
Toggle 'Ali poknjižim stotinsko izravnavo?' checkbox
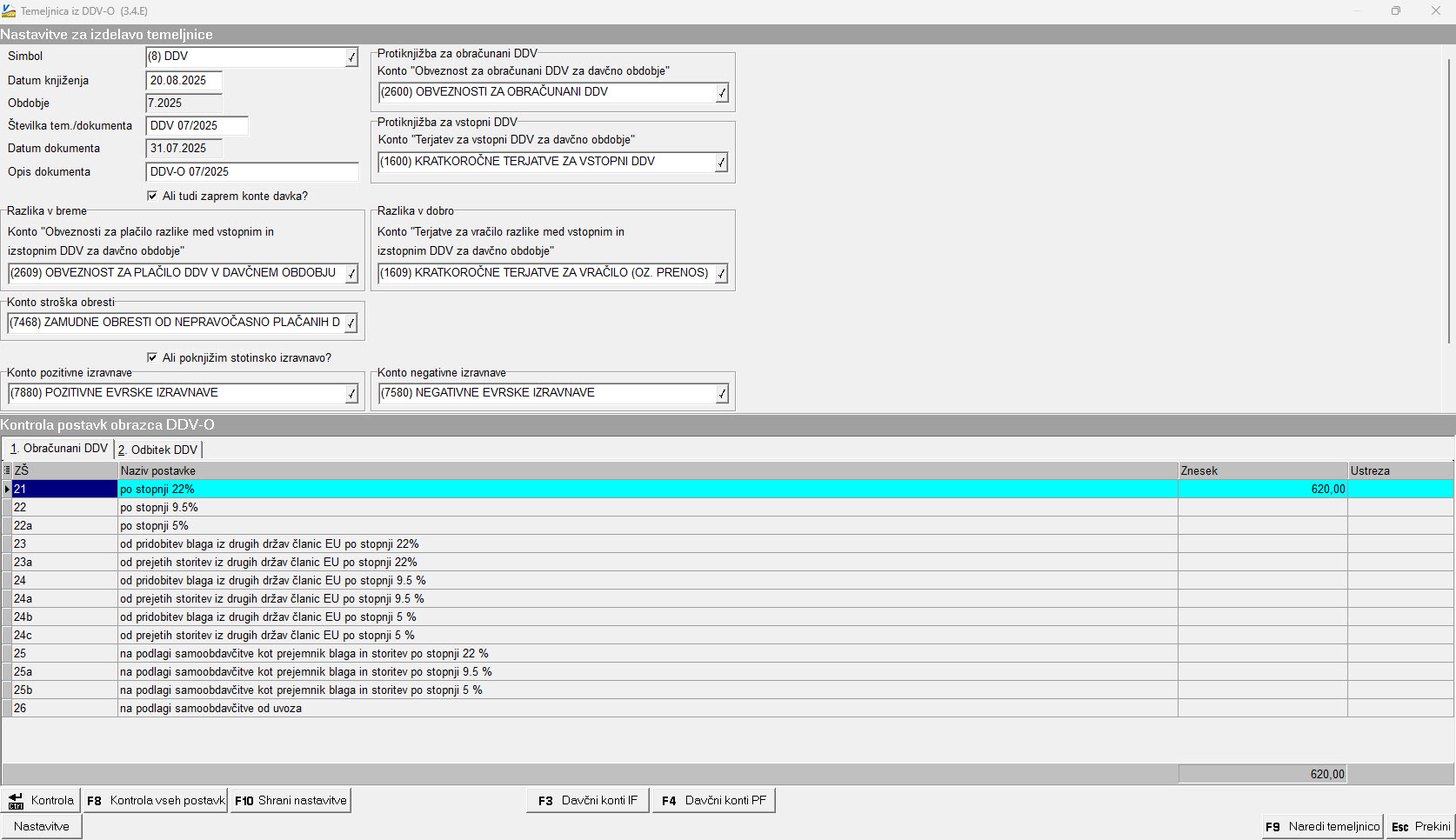[x=152, y=358]
